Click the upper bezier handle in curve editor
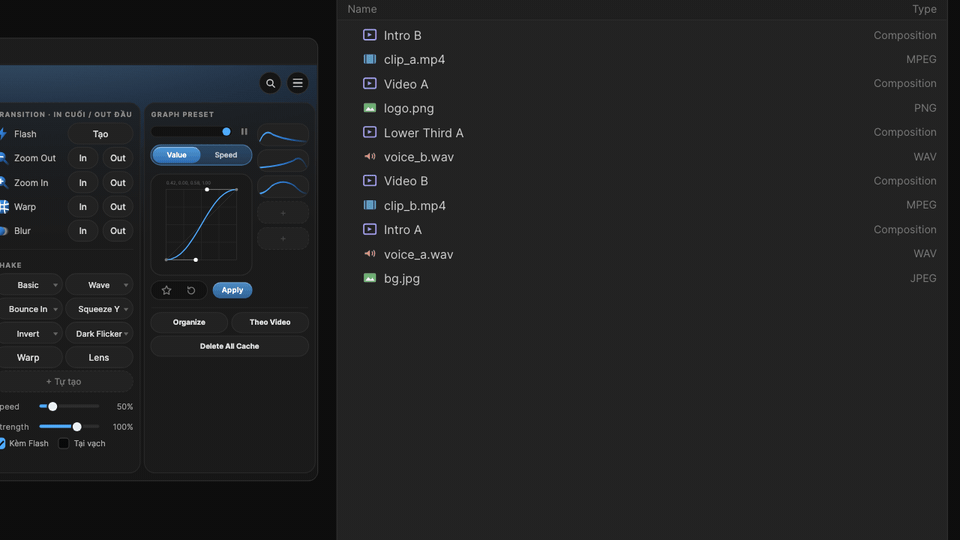Viewport: 960px width, 540px height. pos(207,189)
